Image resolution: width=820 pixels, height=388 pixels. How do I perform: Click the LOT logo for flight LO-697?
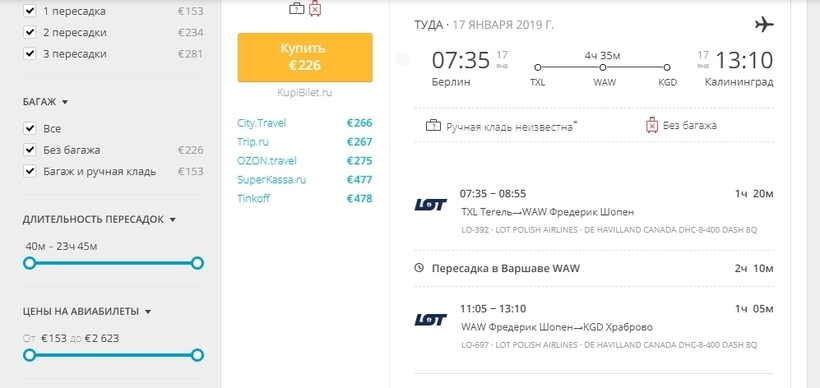[x=430, y=319]
